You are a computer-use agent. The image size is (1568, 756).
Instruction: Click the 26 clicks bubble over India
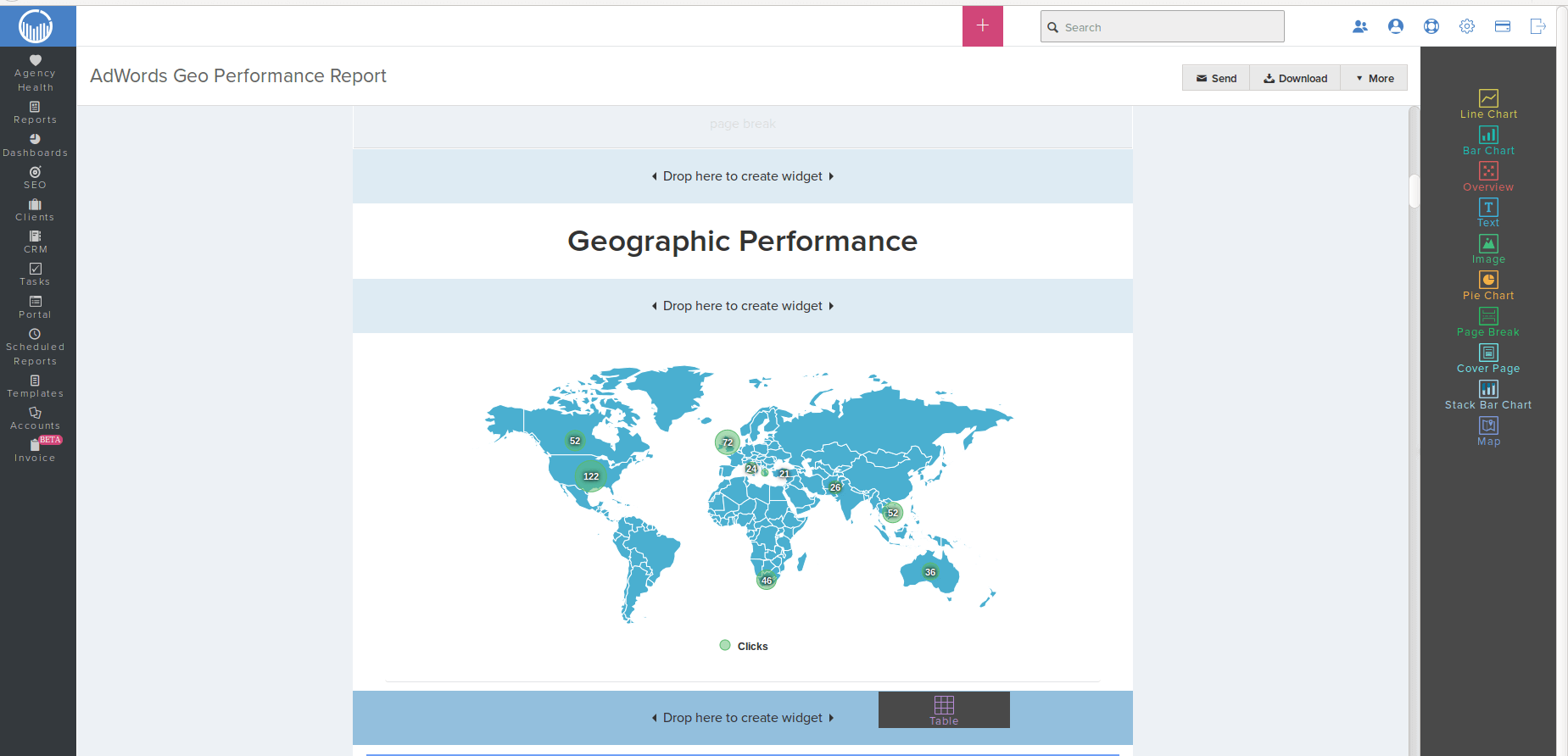click(835, 487)
